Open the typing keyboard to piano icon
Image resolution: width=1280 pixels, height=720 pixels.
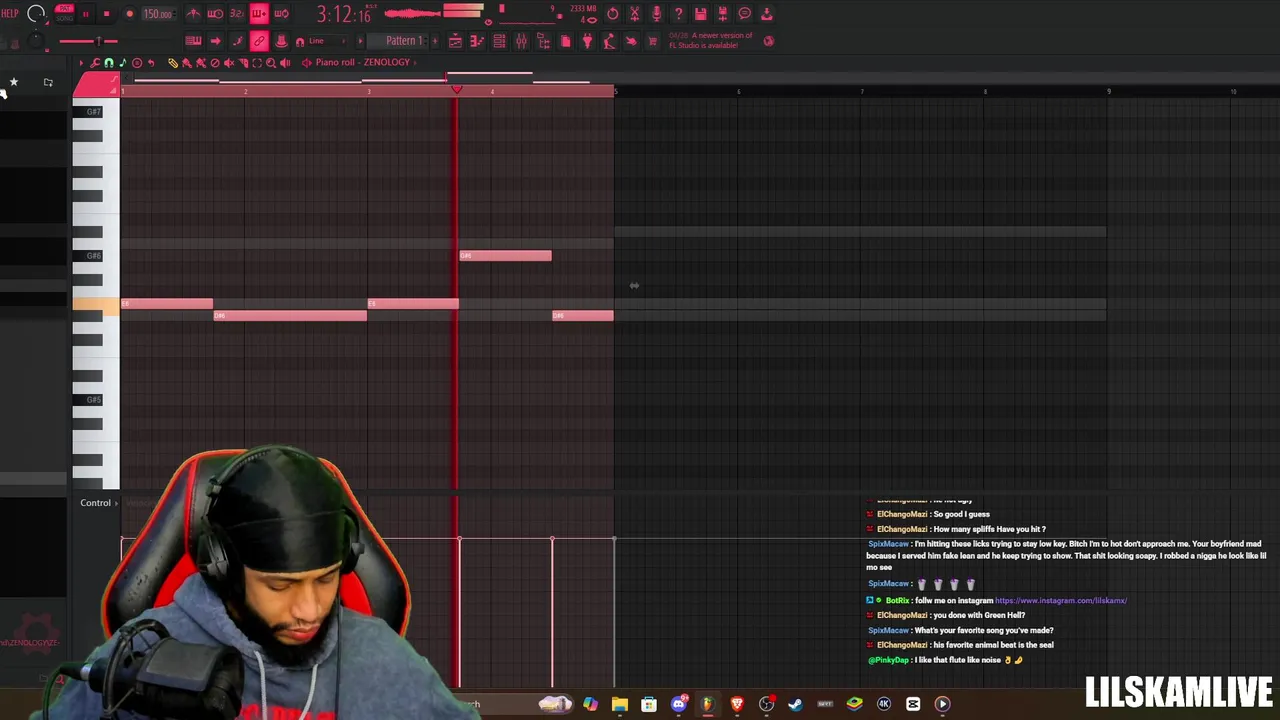(193, 41)
